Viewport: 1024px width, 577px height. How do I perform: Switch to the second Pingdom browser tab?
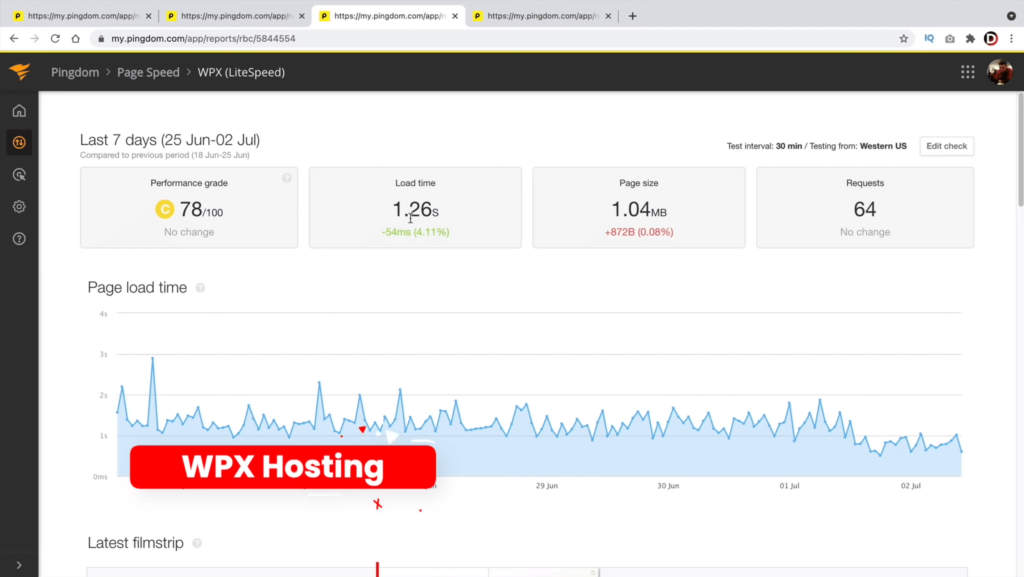tap(233, 16)
